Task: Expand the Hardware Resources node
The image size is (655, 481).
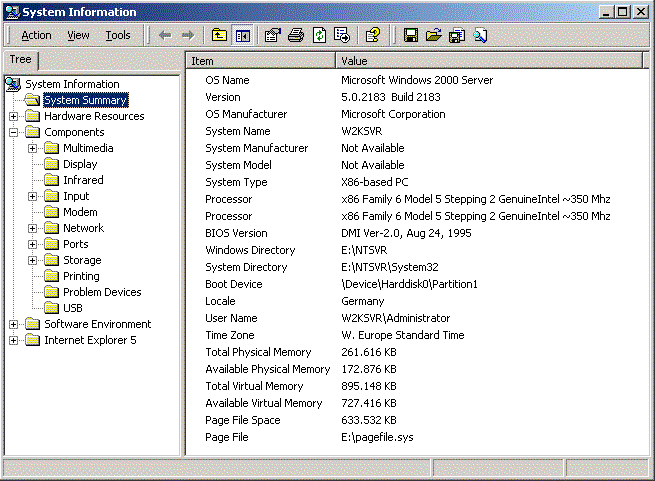Action: point(14,116)
